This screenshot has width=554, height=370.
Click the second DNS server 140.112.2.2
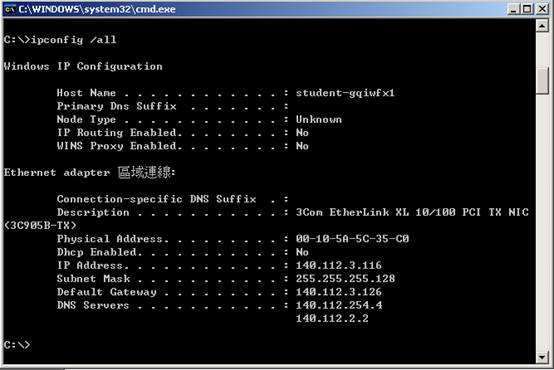(332, 318)
